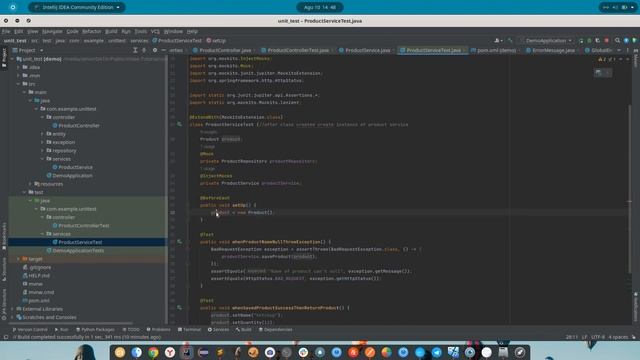Select ProductControllerTest in tree
Screen dimensions: 640x360
click(x=83, y=226)
